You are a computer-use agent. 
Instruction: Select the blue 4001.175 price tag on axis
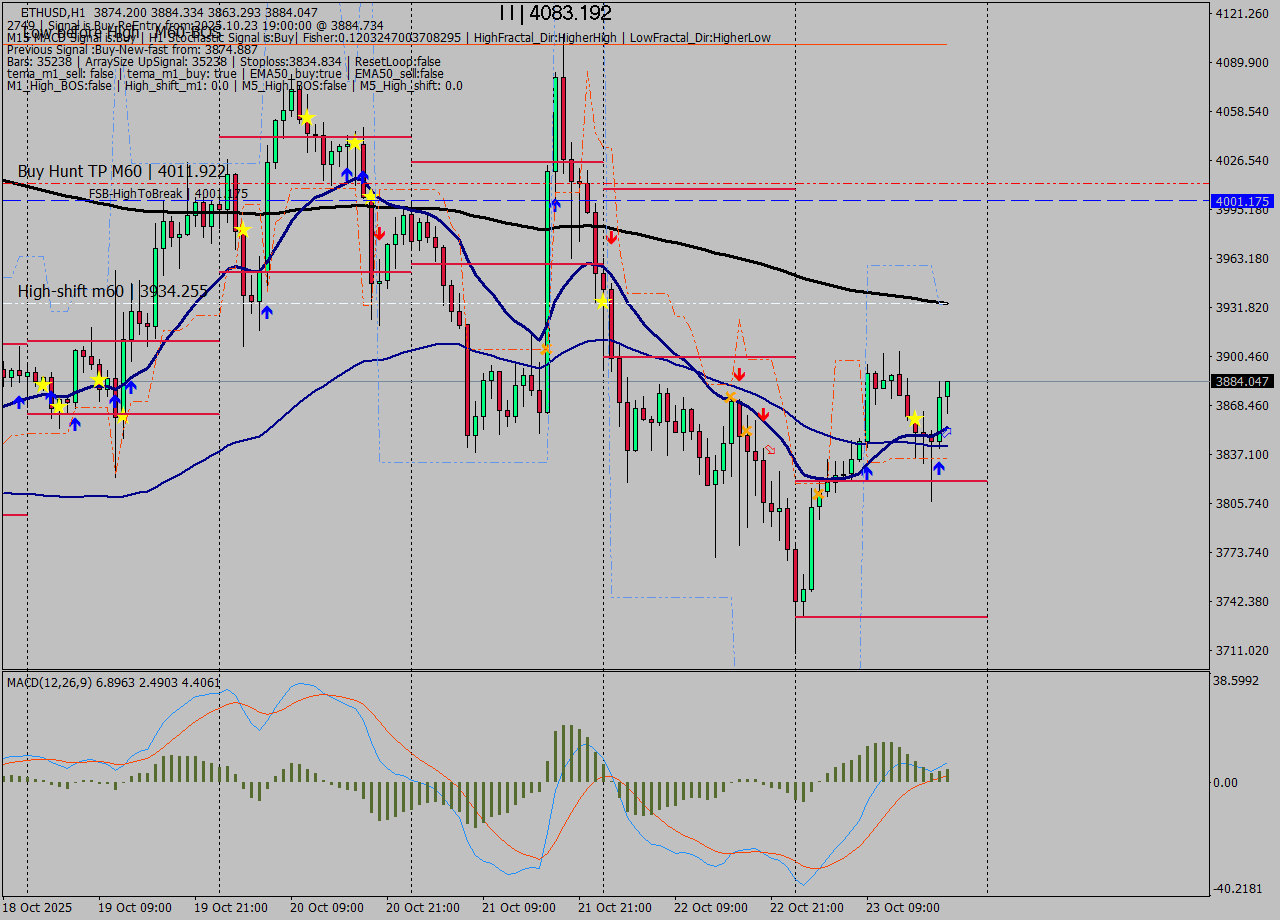[x=1241, y=201]
